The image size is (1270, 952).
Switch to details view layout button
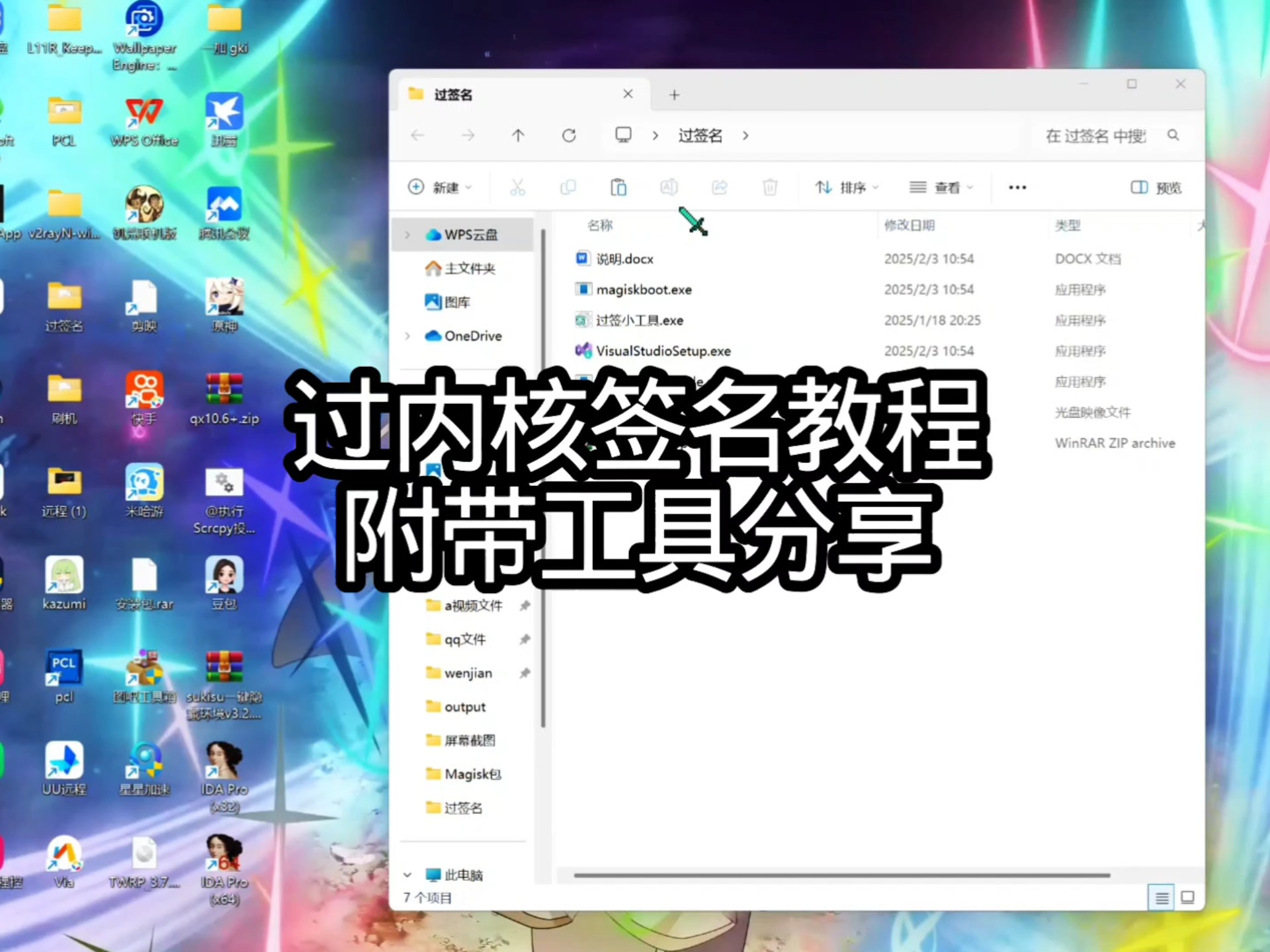coord(1162,897)
